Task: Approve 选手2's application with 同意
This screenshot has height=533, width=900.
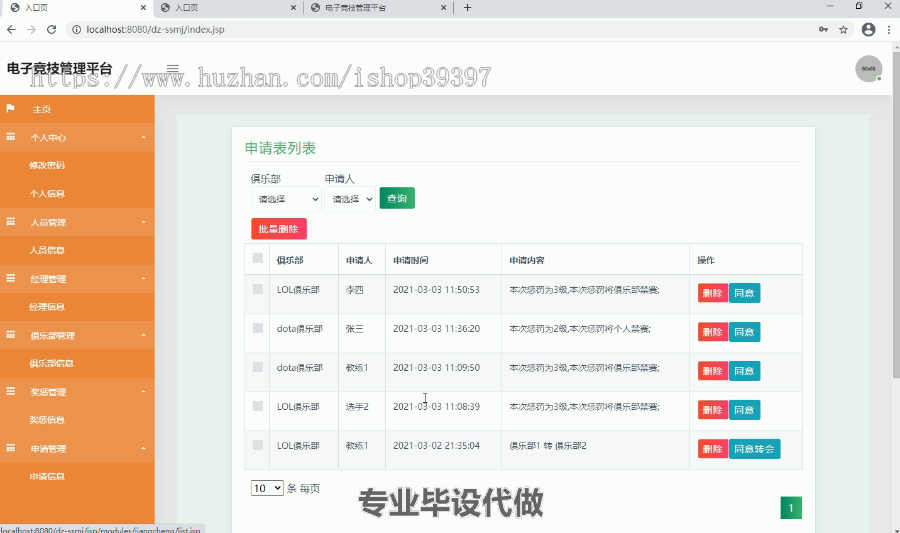Action: pyautogui.click(x=744, y=410)
